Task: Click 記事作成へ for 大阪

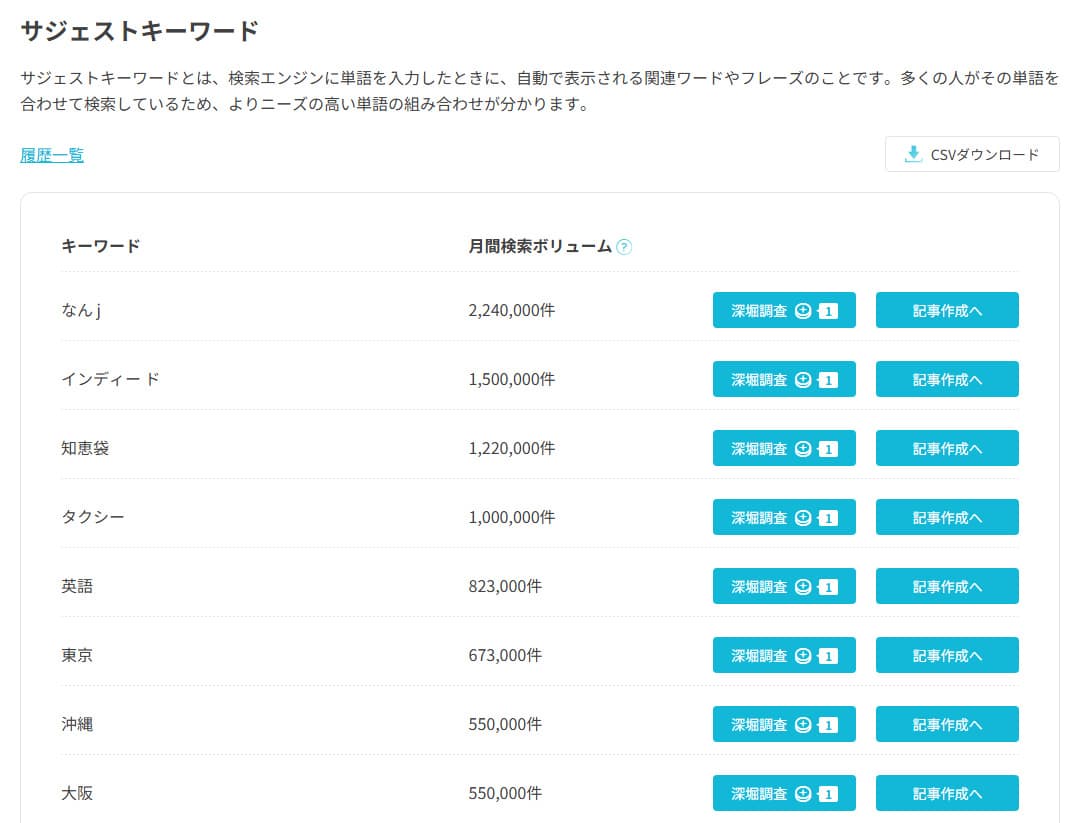Action: coord(946,793)
